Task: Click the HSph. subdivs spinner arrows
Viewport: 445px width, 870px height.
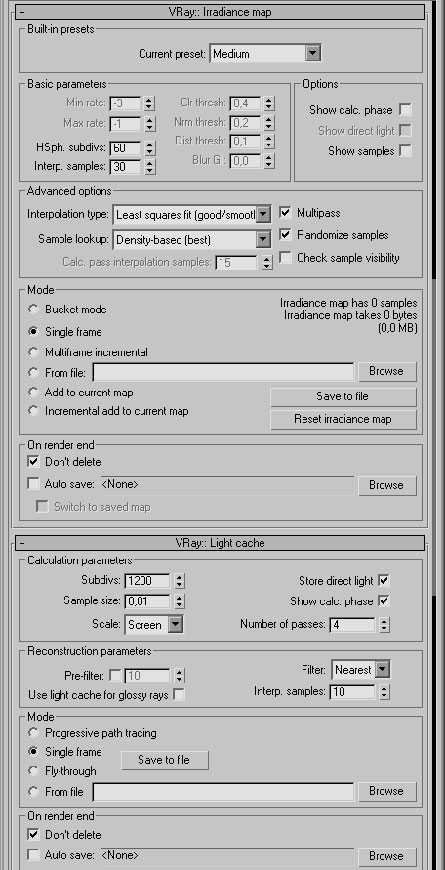Action: point(149,148)
